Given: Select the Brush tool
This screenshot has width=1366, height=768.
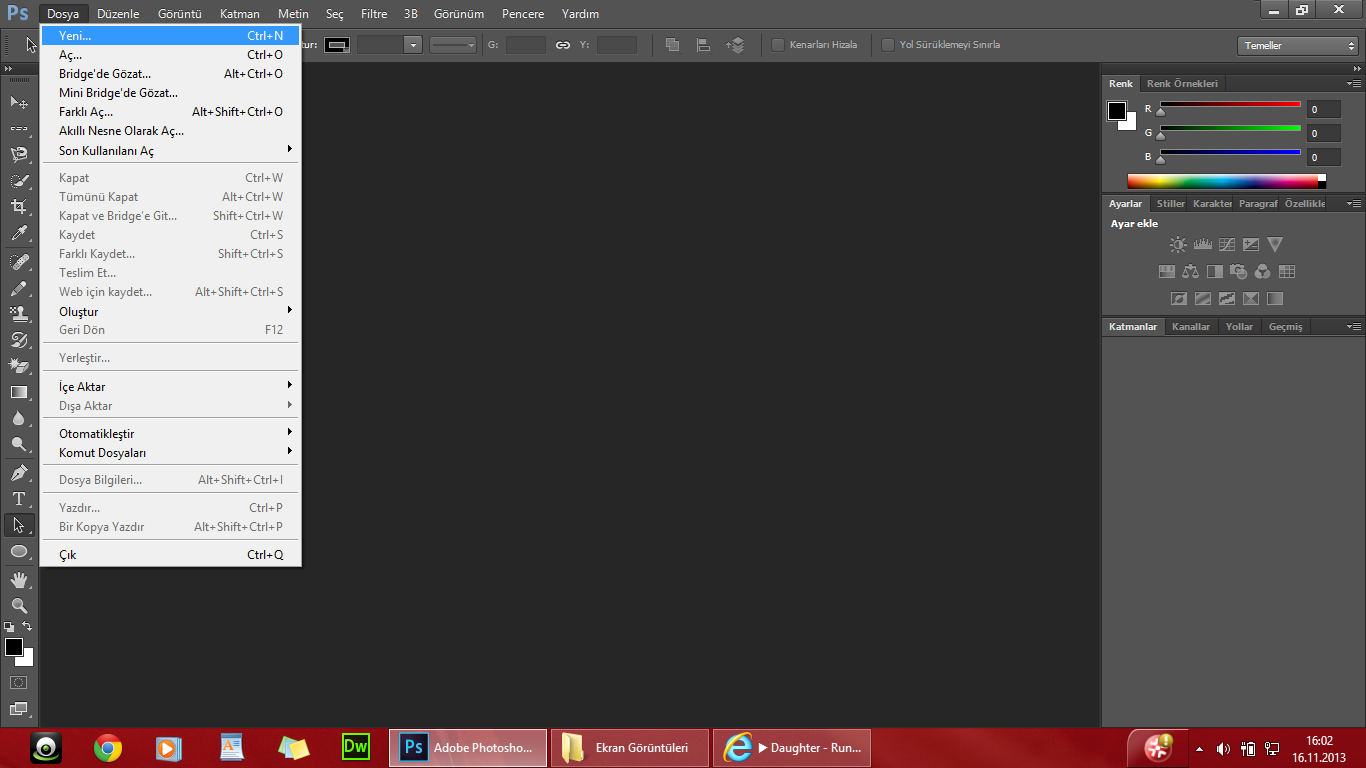Looking at the screenshot, I should pyautogui.click(x=19, y=288).
